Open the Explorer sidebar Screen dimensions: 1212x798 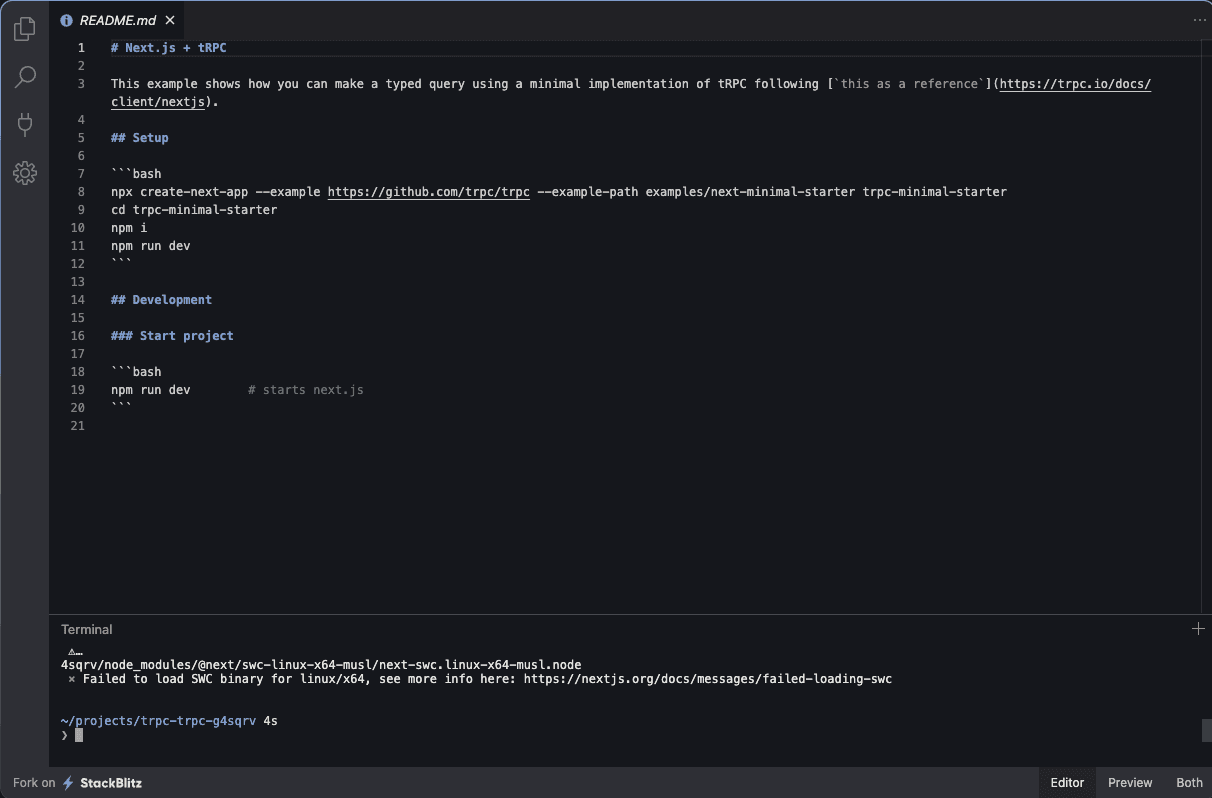coord(24,28)
